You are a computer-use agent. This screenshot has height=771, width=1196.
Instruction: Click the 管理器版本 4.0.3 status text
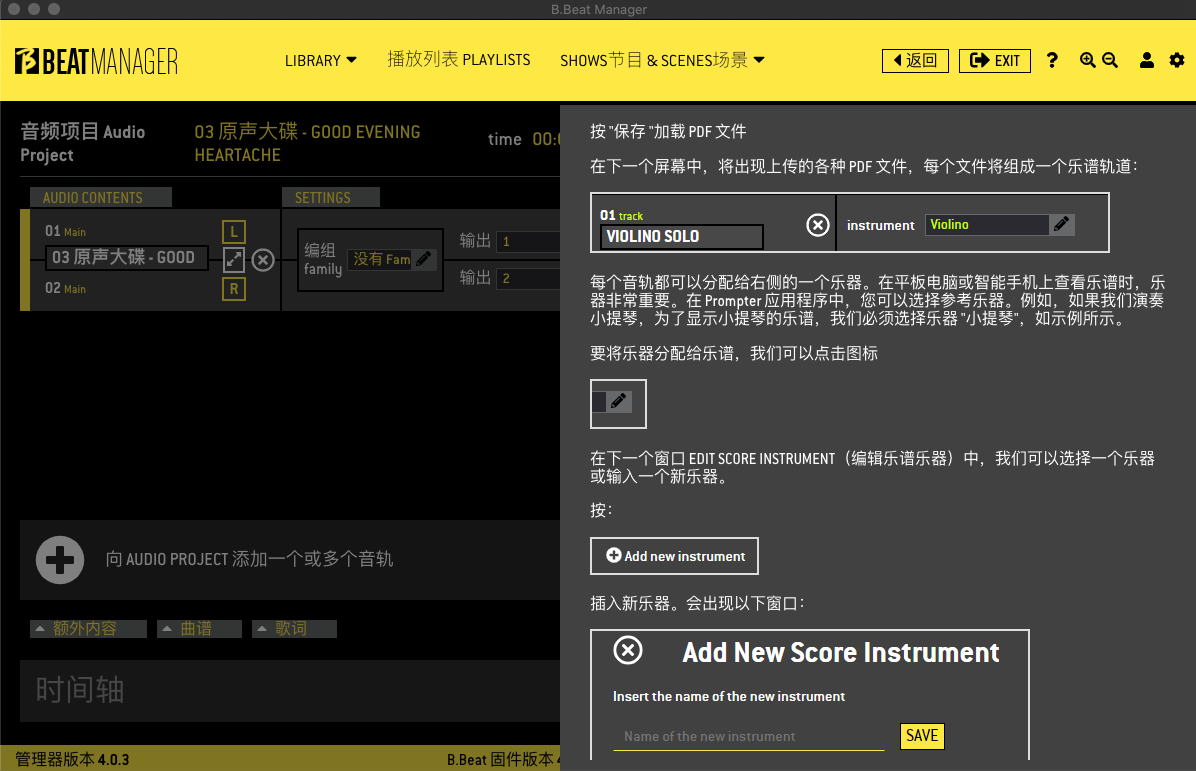(72, 760)
